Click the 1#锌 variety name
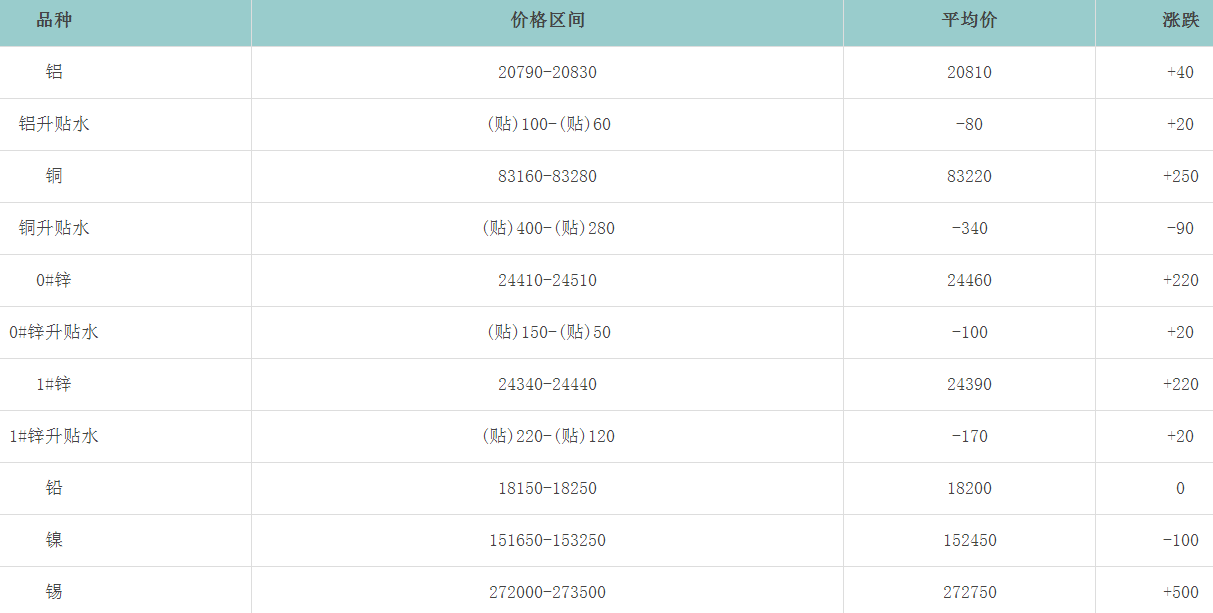1213x613 pixels. point(54,384)
